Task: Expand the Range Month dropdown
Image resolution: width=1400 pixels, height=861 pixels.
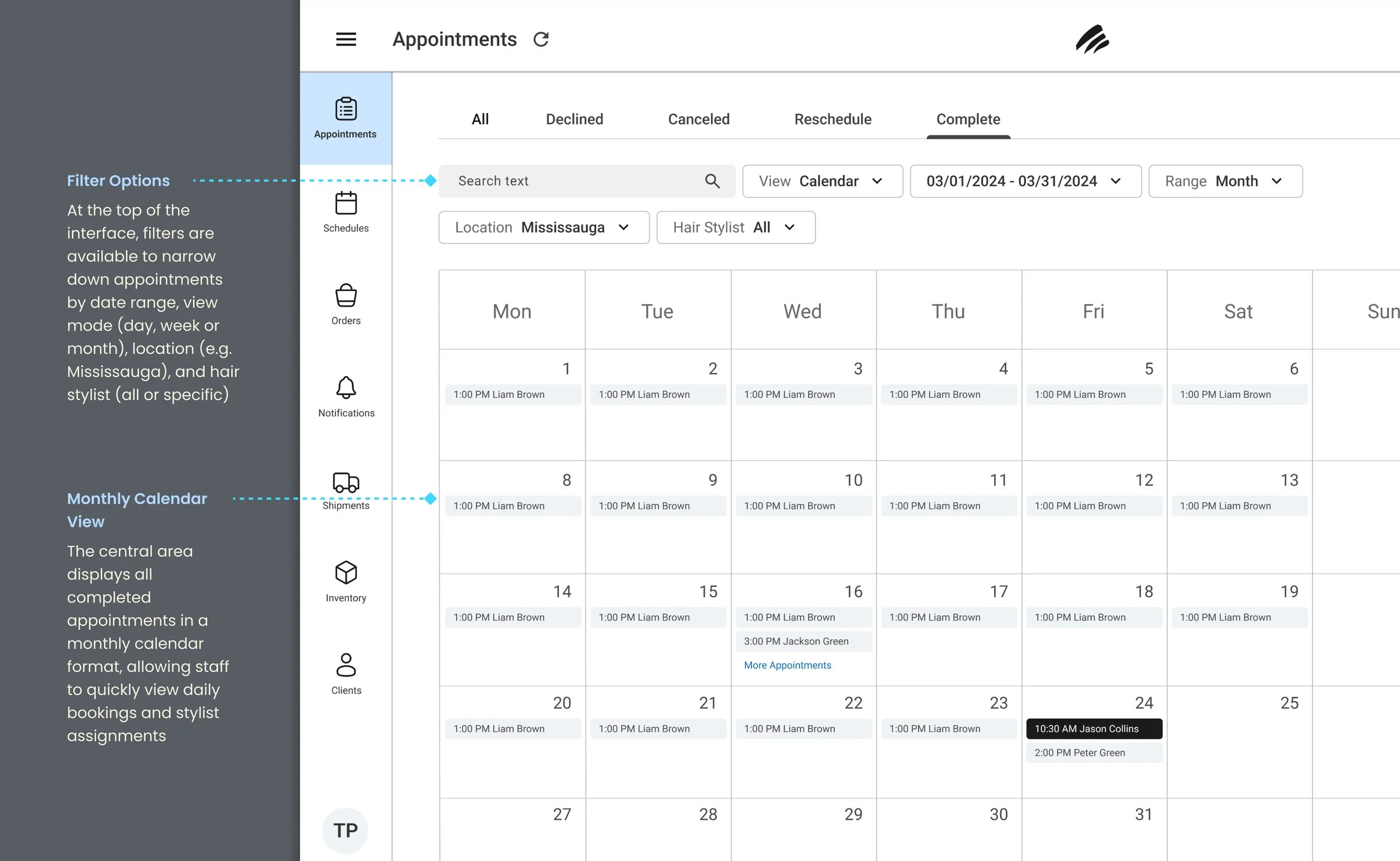Action: tap(1225, 181)
